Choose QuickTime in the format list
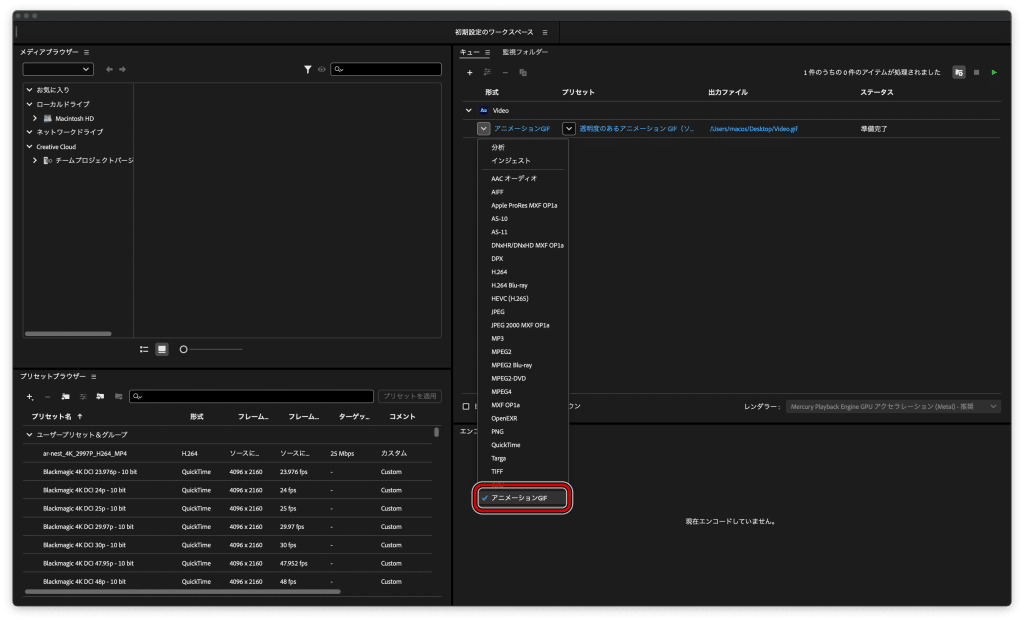The image size is (1024, 621). (x=506, y=445)
